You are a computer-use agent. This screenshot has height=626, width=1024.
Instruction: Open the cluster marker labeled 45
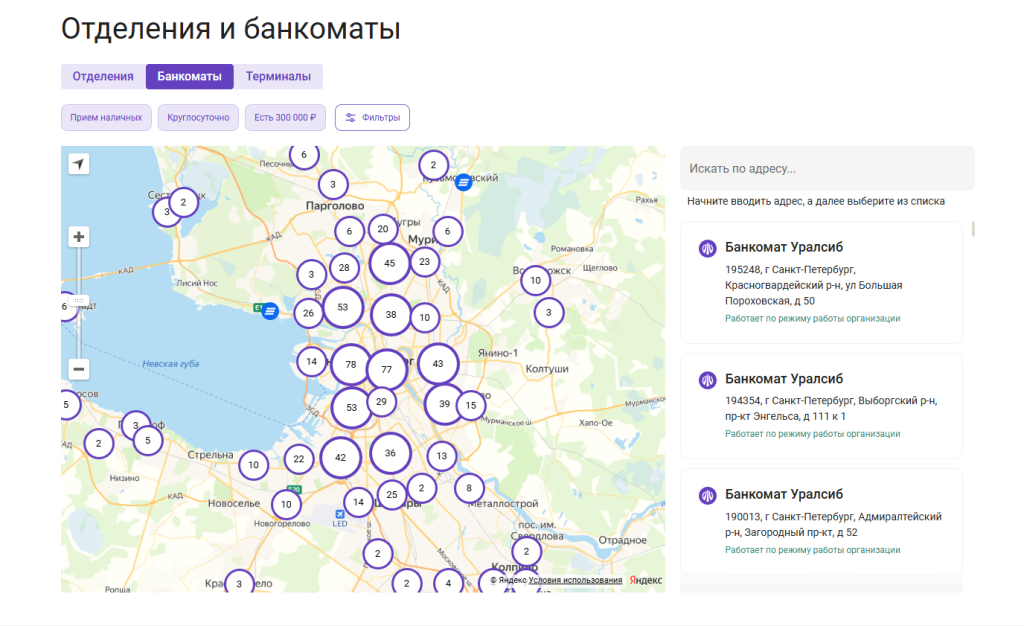389,264
